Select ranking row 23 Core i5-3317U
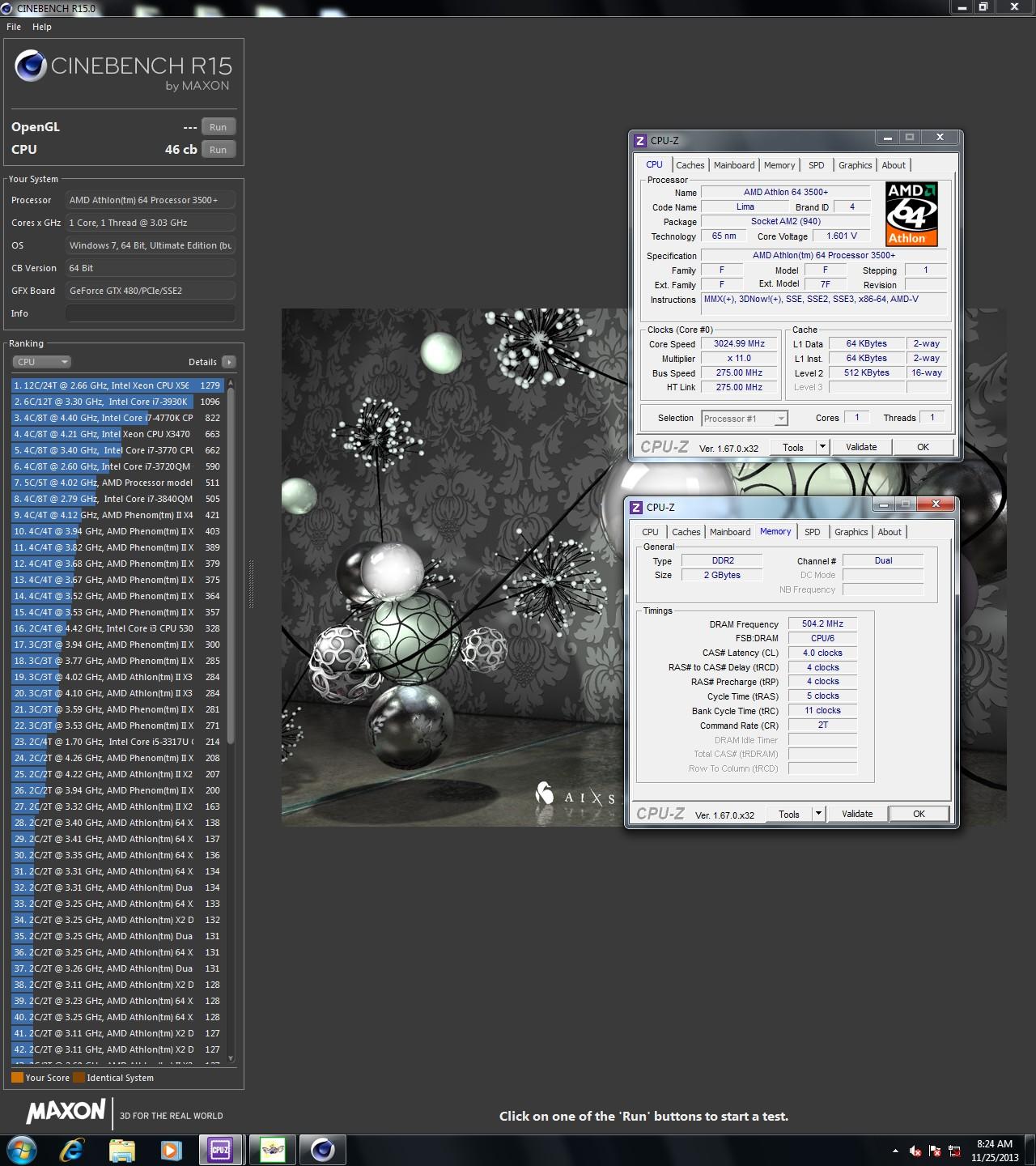The height and width of the screenshot is (1166, 1036). (x=117, y=742)
